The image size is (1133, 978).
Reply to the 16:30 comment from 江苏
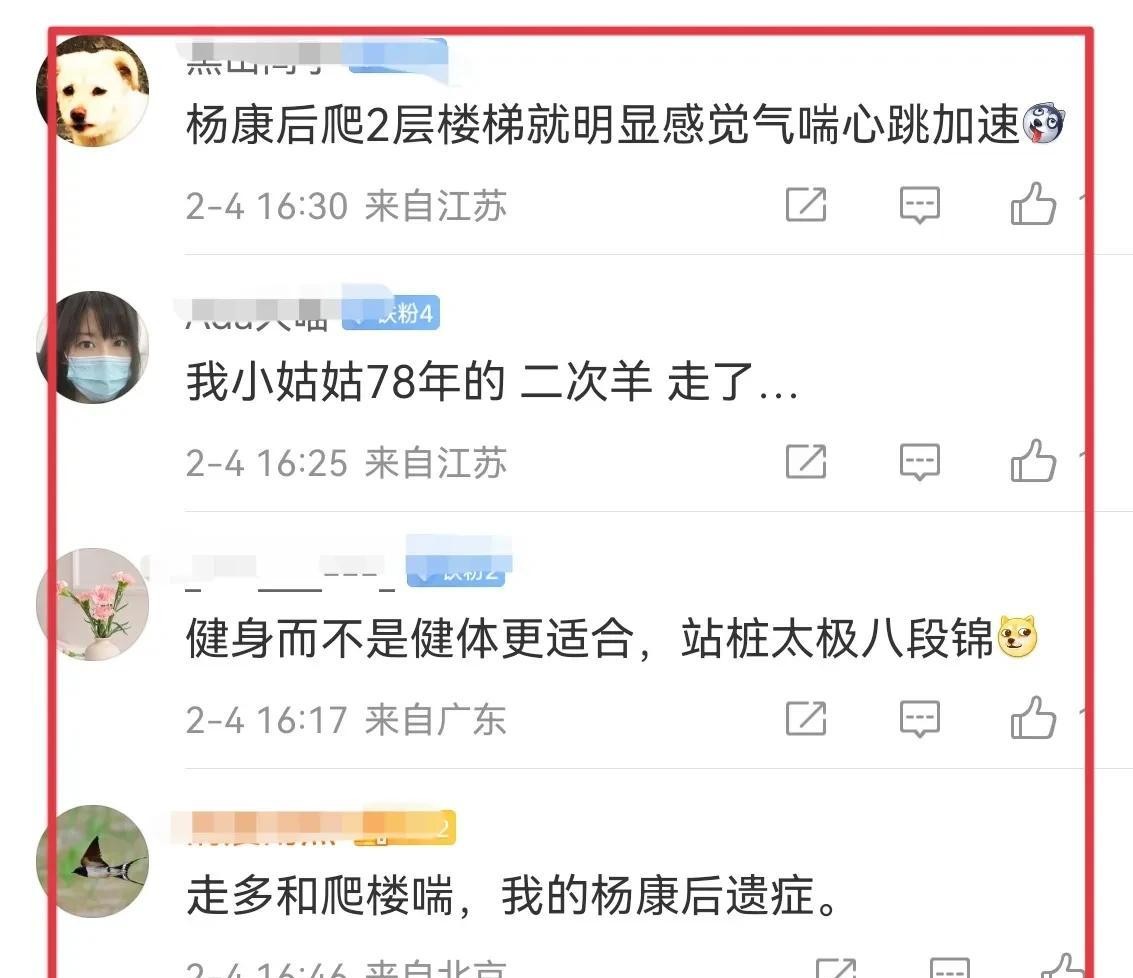click(x=919, y=205)
